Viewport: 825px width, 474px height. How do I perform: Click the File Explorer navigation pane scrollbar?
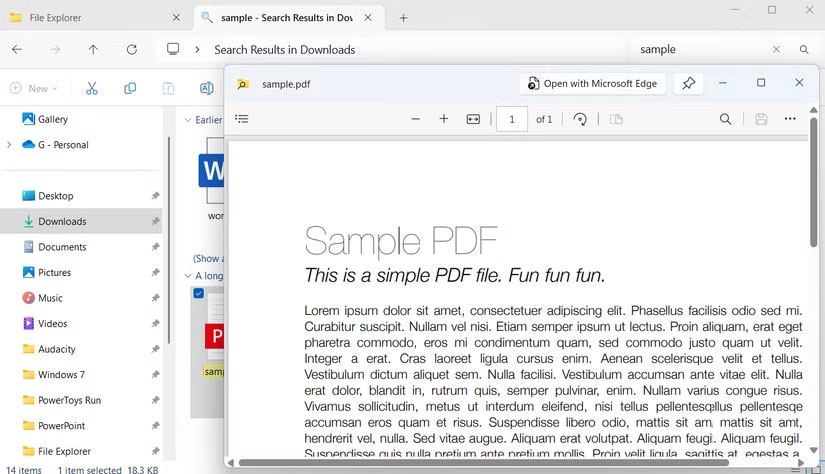(169, 240)
